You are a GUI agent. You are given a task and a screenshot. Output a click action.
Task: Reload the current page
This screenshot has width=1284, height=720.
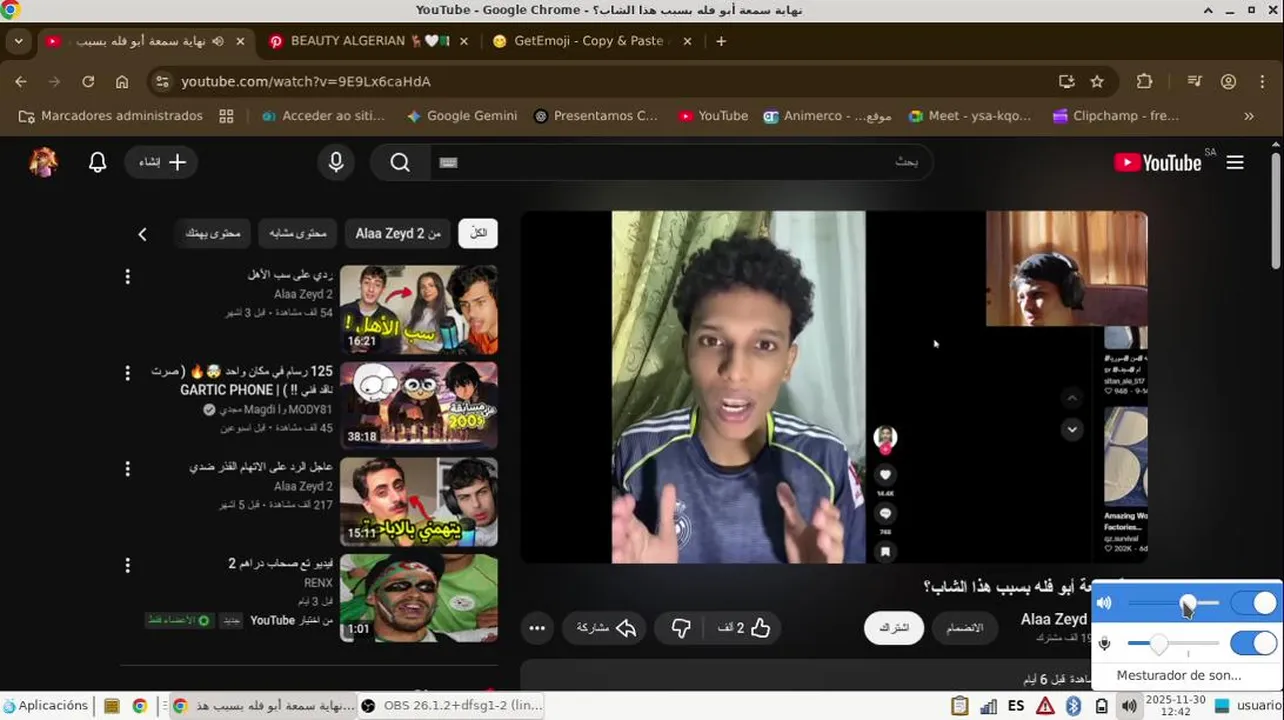pos(88,82)
